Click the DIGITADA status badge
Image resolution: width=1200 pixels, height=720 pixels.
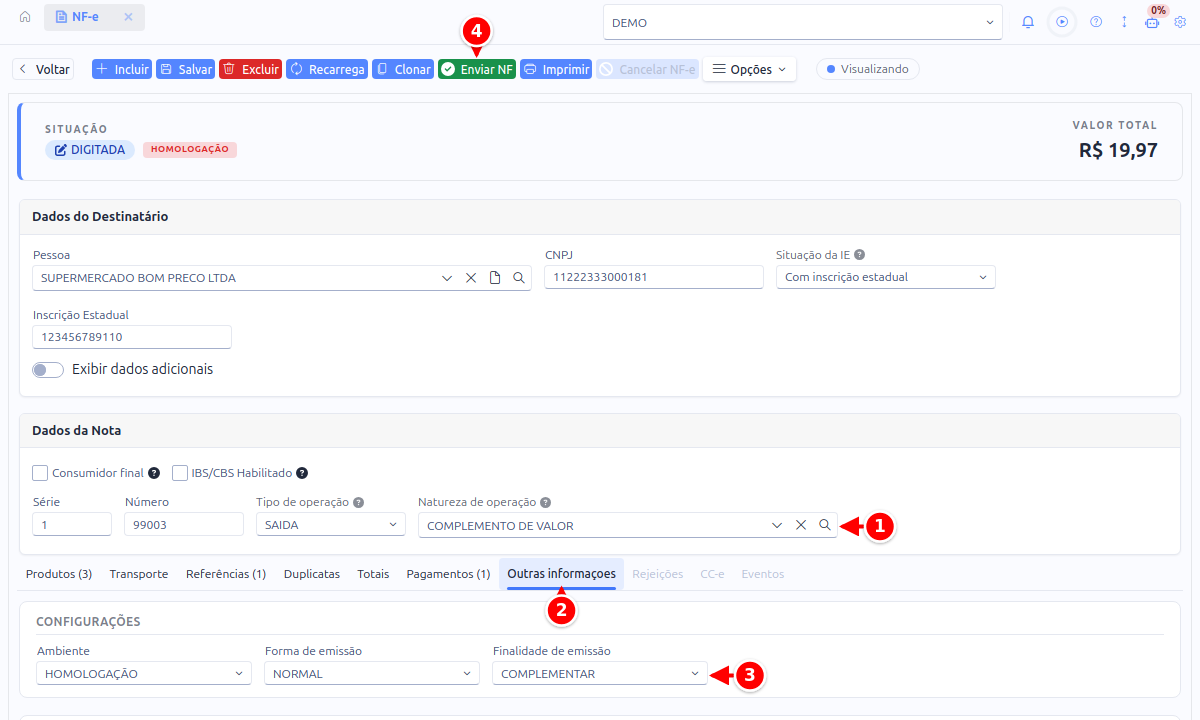pos(90,150)
